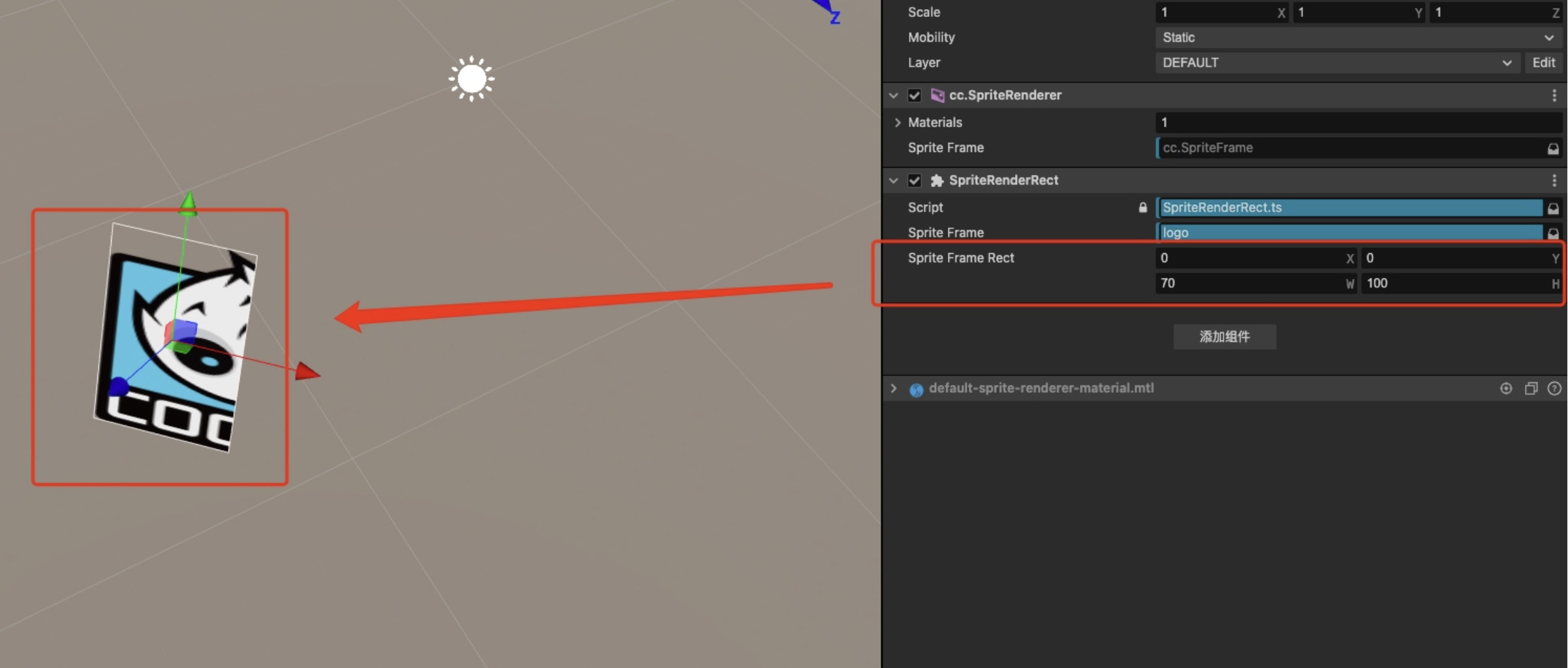1568x668 pixels.
Task: Click the SpriteRenderRect header title
Action: point(1003,181)
